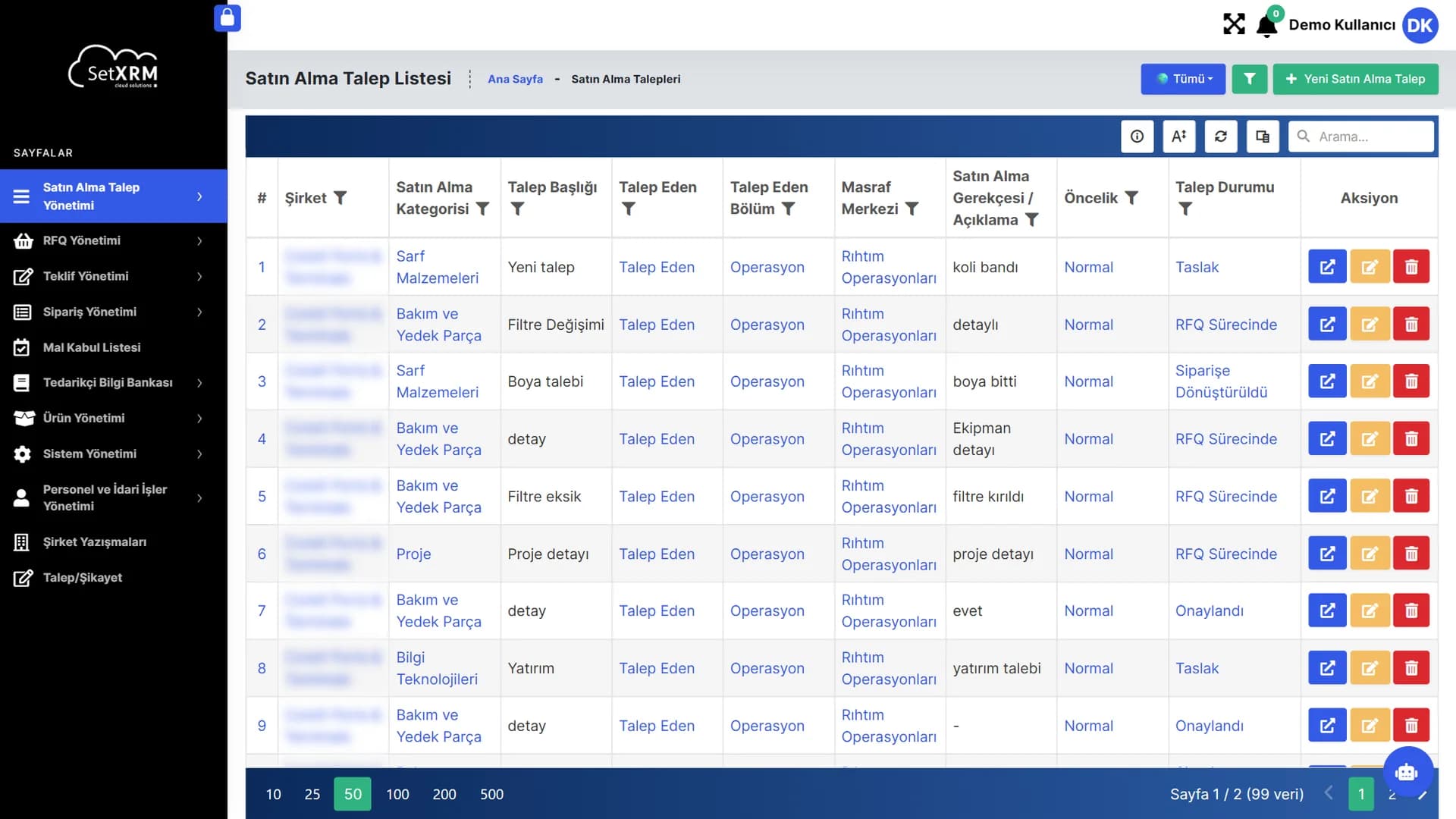Click the sidebar lock icon
1456x819 pixels.
227,18
